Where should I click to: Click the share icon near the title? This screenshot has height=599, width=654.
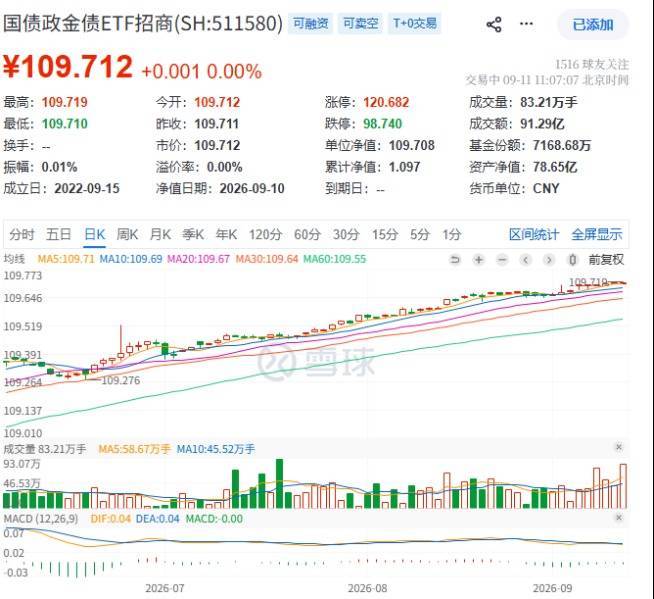point(494,24)
